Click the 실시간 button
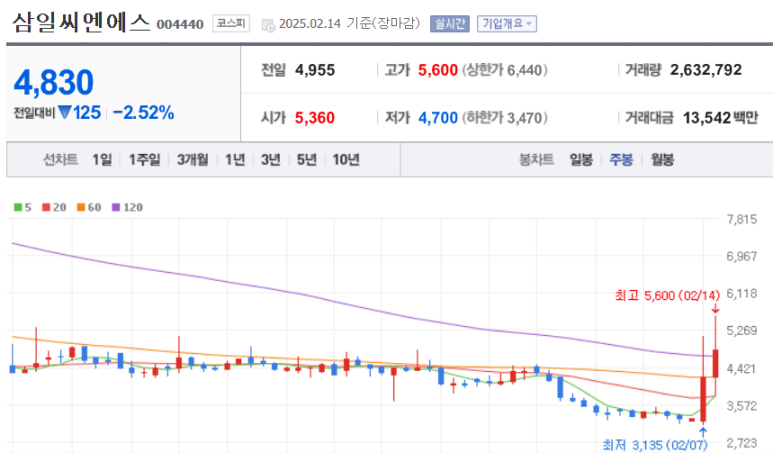 click(450, 24)
